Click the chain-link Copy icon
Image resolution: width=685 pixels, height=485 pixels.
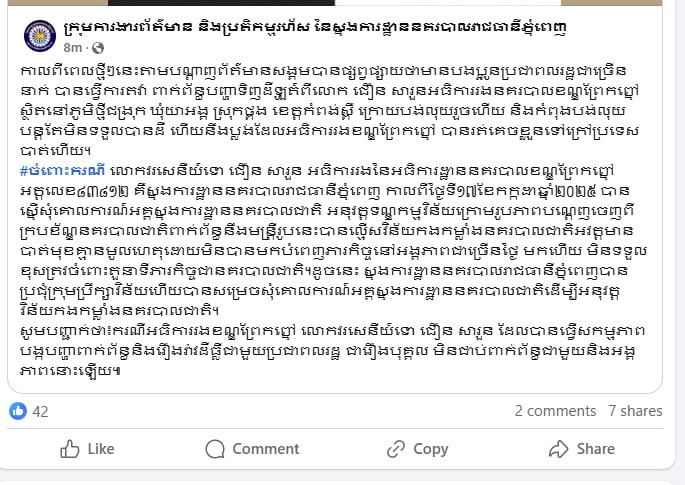[396, 449]
